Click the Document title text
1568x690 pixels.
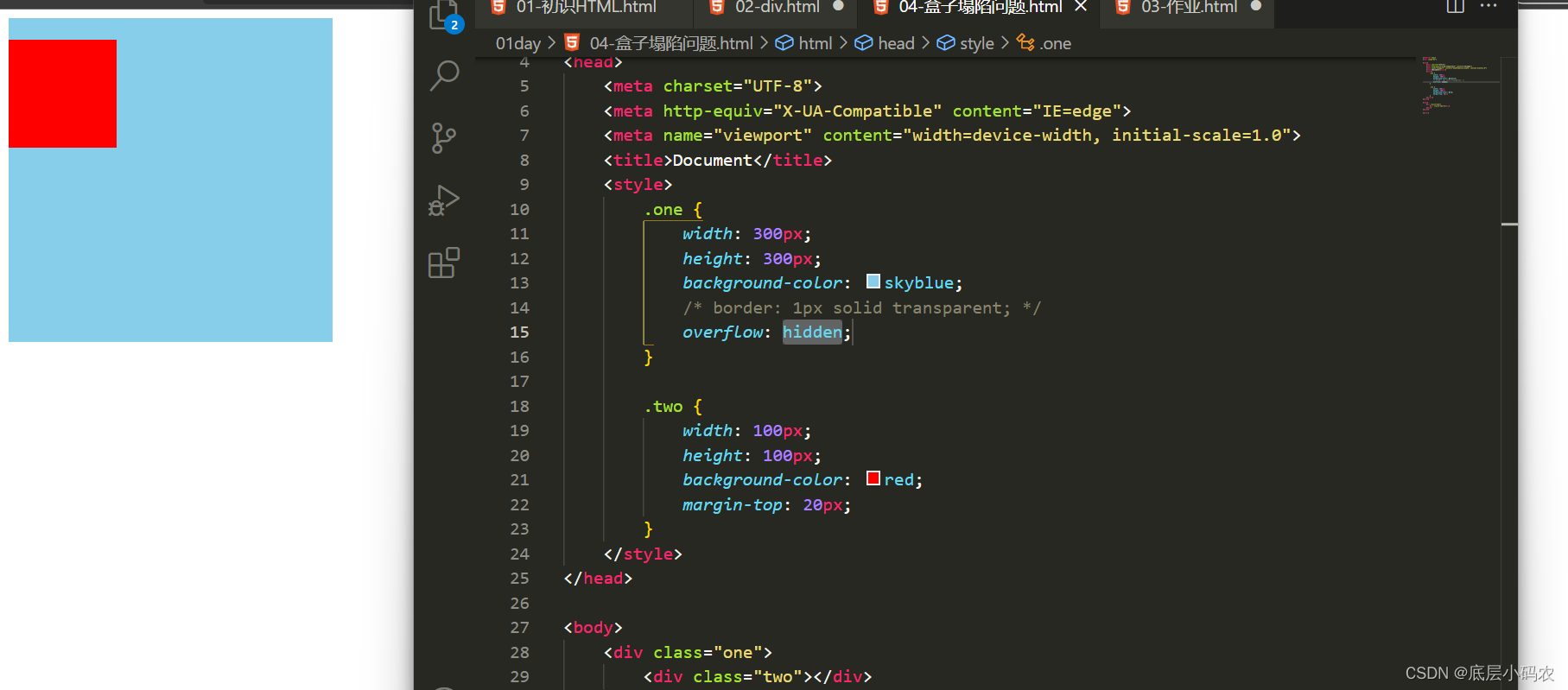click(713, 161)
